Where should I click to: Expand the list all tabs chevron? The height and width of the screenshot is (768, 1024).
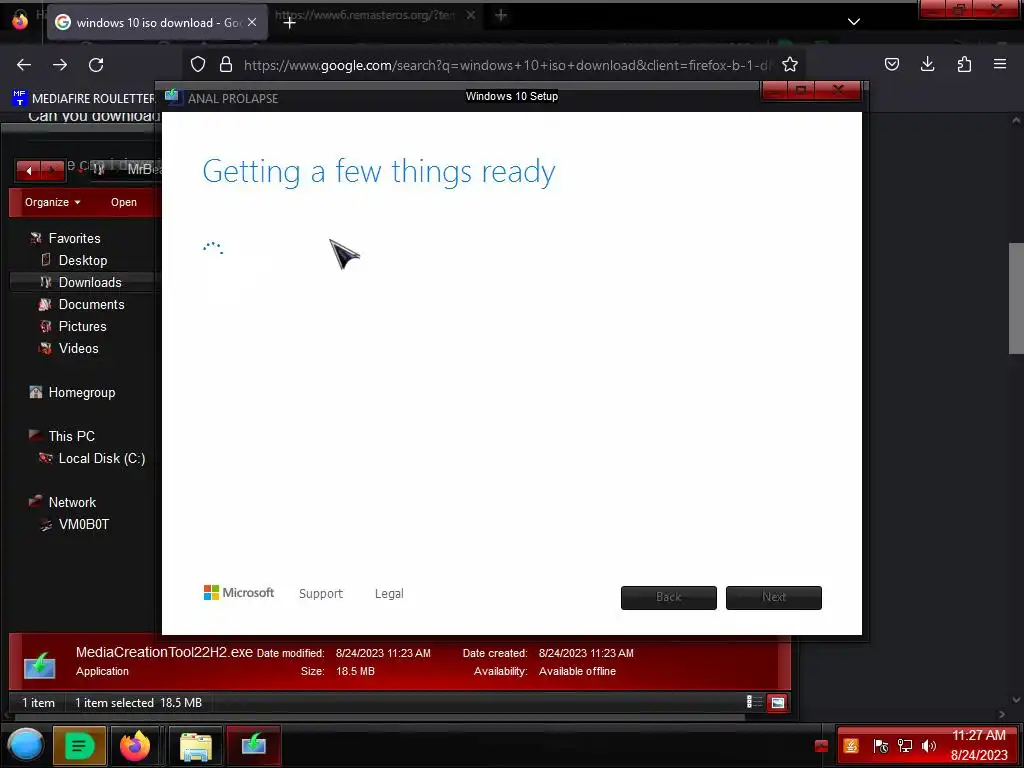click(854, 22)
